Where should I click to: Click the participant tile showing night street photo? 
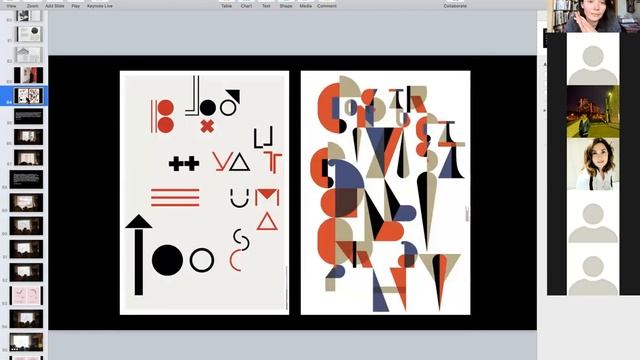pos(593,111)
